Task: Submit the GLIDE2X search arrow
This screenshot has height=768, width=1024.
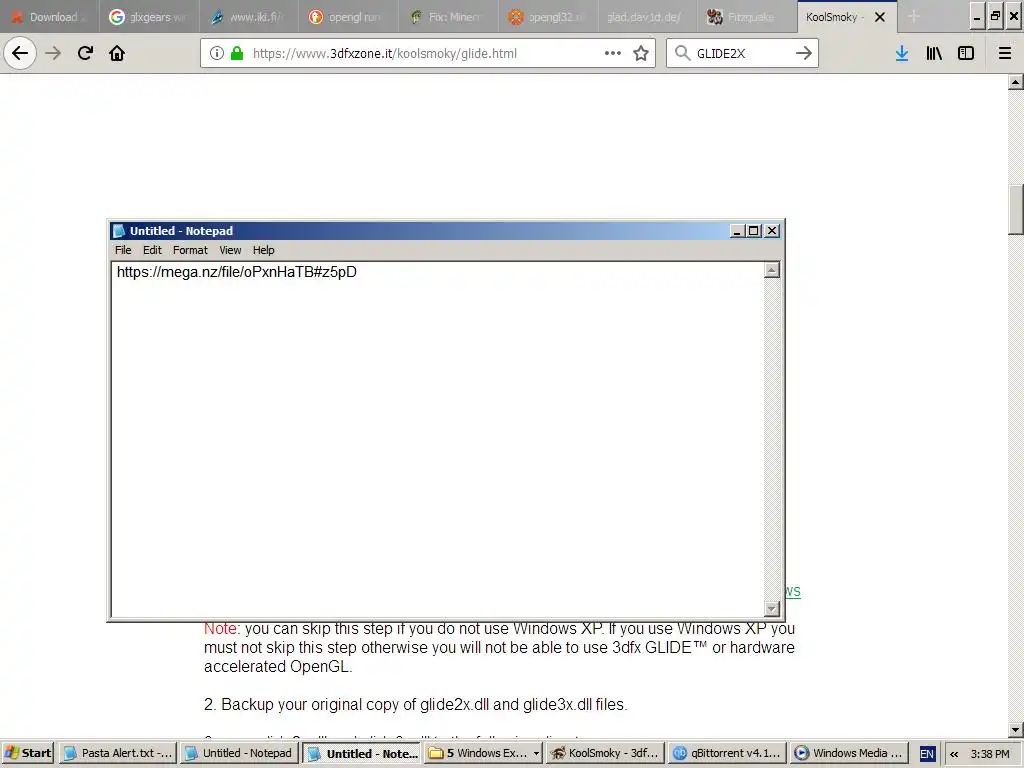Action: pyautogui.click(x=804, y=53)
